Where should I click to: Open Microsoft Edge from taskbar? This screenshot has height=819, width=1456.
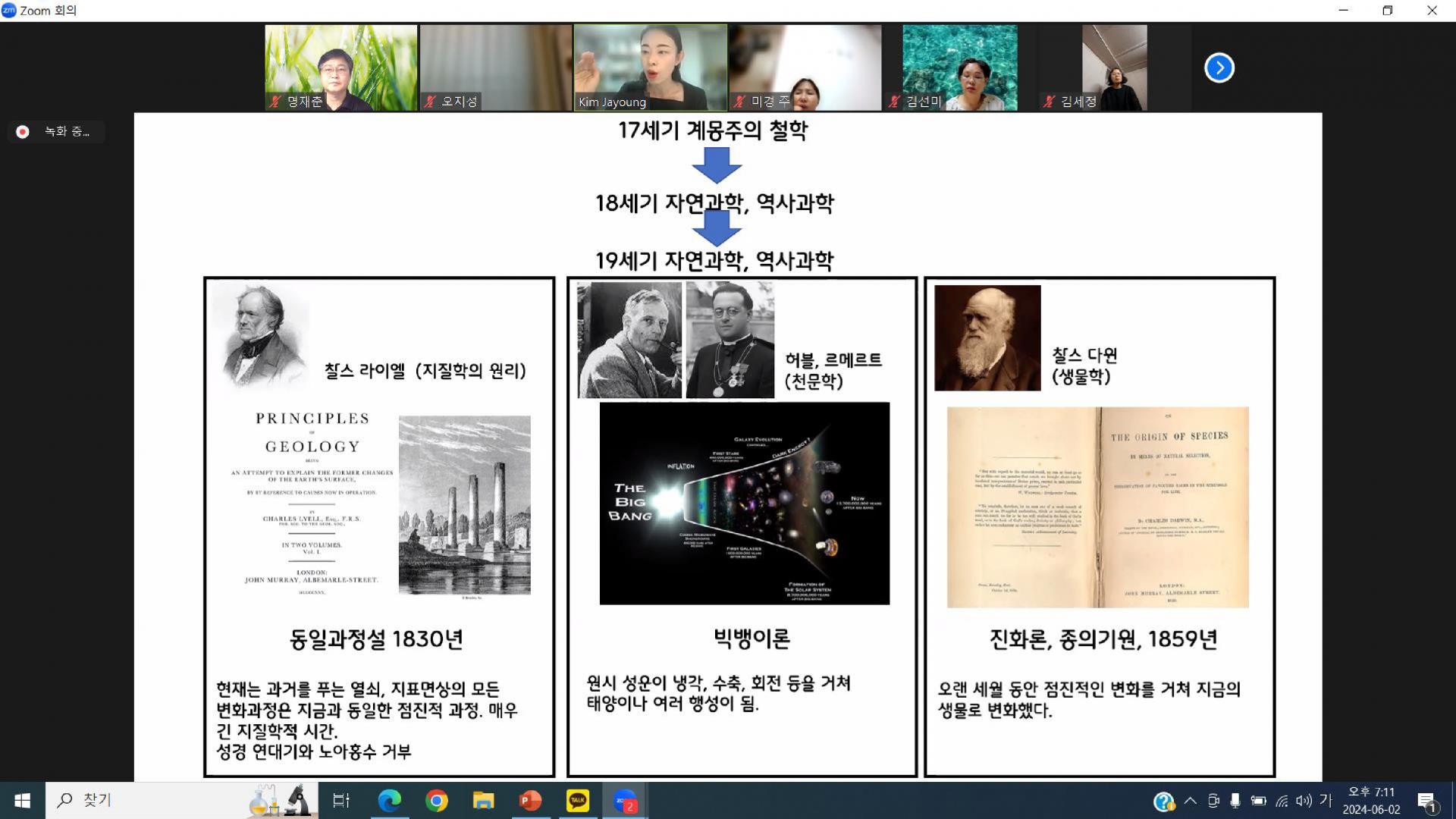point(390,801)
